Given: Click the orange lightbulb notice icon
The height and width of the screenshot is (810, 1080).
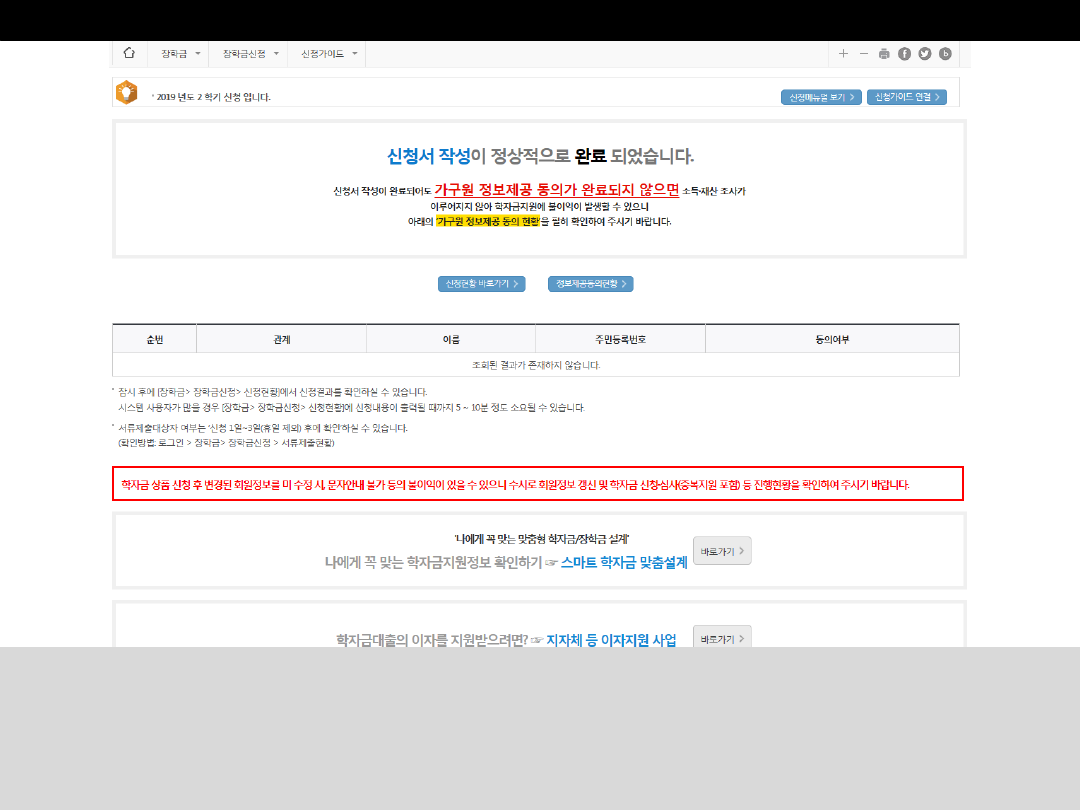Looking at the screenshot, I should point(126,92).
